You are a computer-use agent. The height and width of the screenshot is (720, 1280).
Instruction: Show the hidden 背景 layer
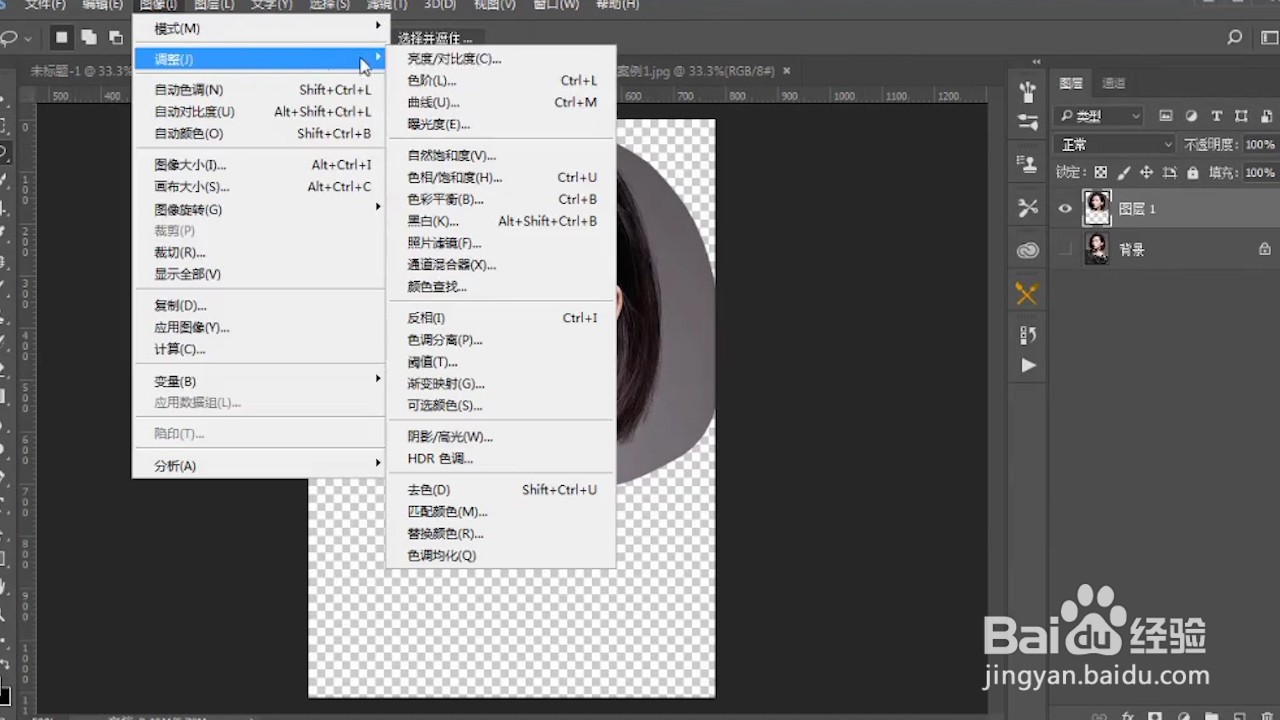coord(1064,247)
